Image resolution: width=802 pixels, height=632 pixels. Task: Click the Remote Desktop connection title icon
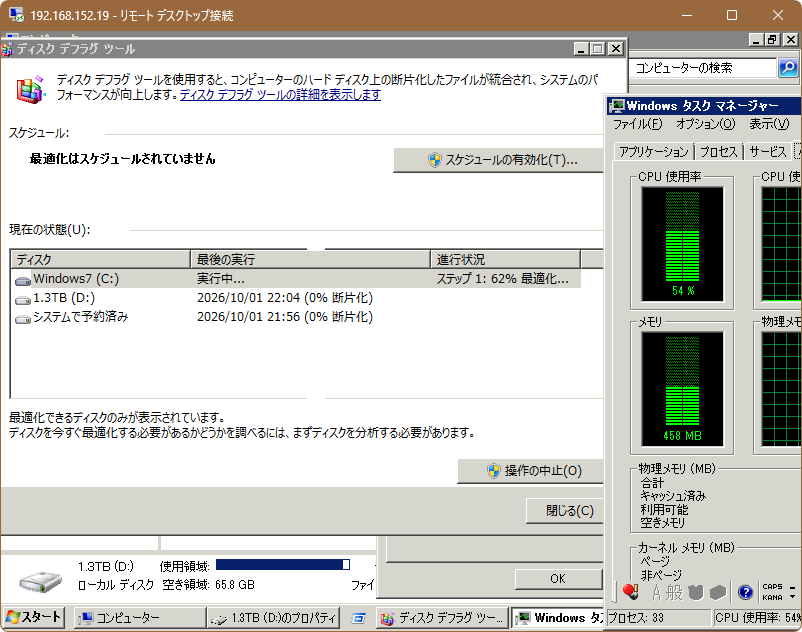(16, 15)
